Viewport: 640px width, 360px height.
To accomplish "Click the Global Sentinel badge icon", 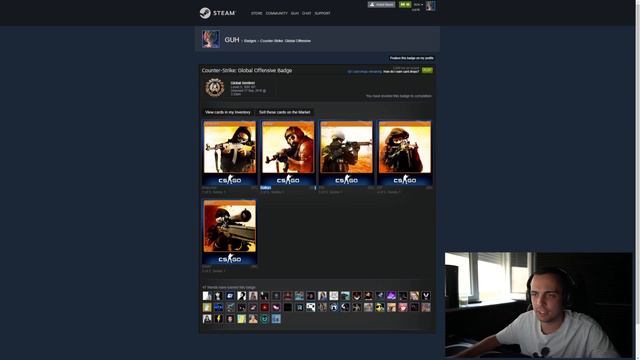I will click(x=215, y=87).
